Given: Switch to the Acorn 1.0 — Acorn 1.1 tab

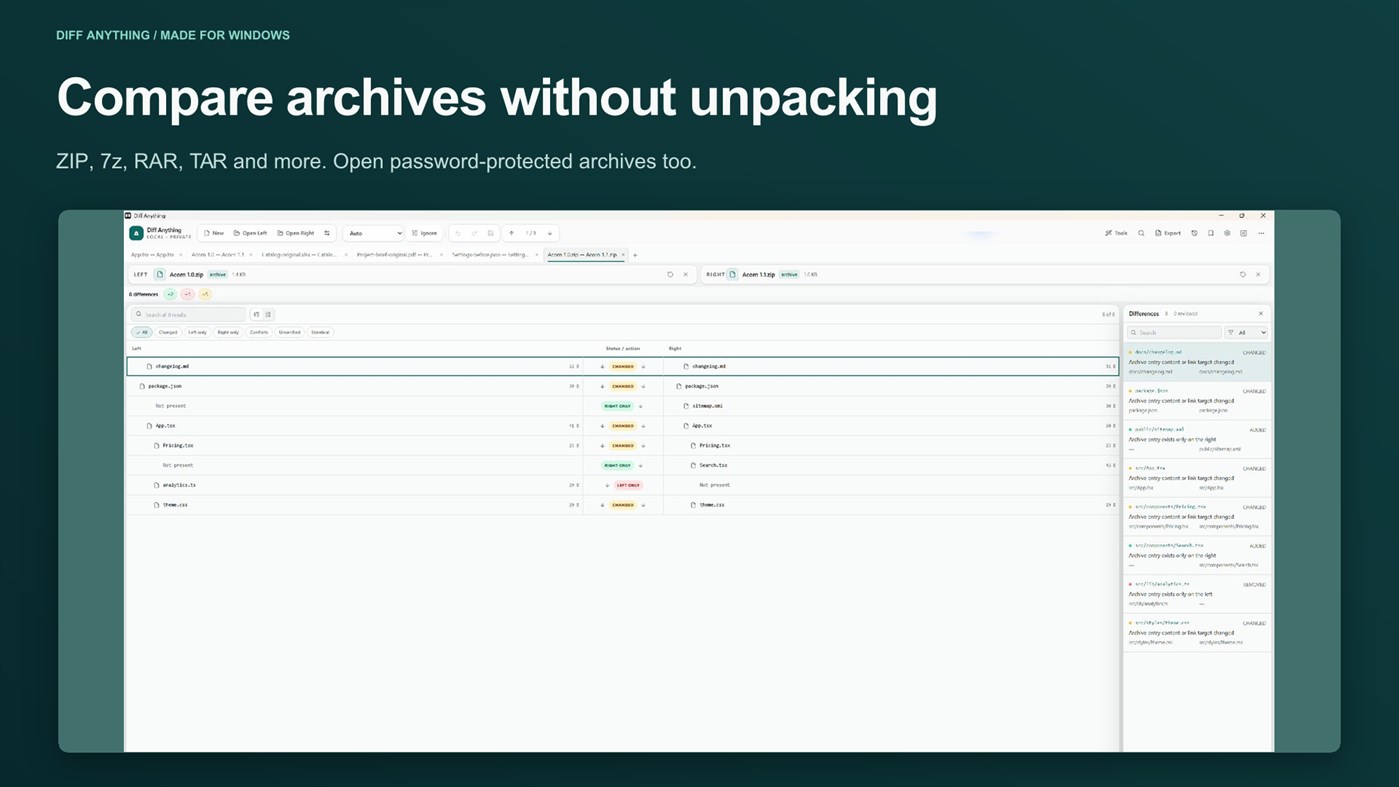Looking at the screenshot, I should pos(217,255).
